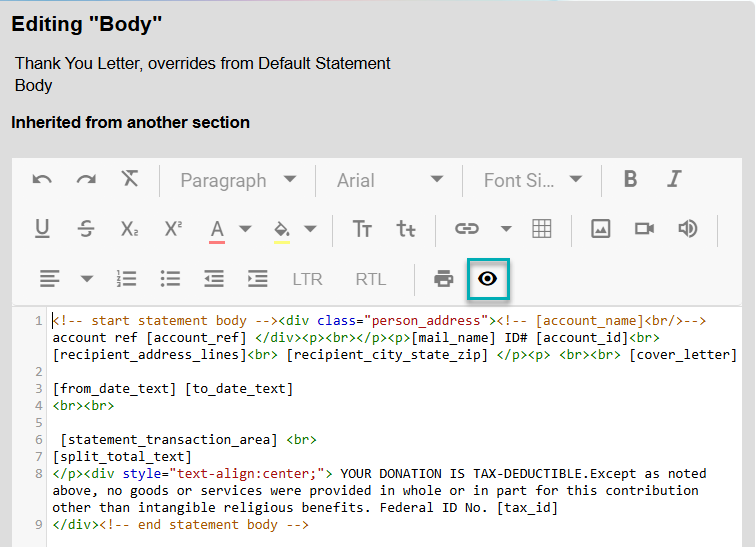Insert a video with the camera icon

click(644, 229)
